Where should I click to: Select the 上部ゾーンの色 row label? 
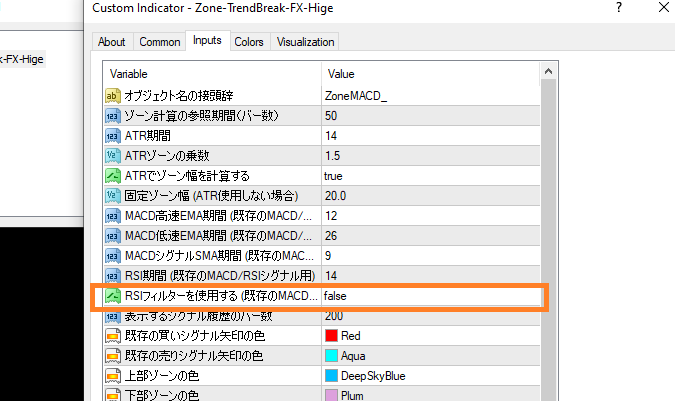point(162,376)
